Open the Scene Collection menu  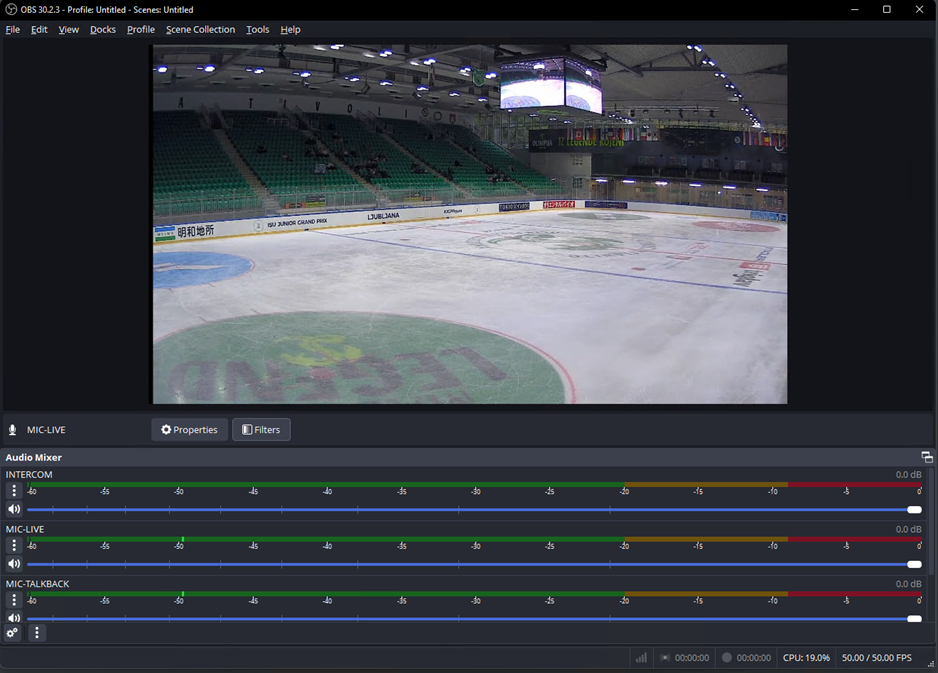pyautogui.click(x=200, y=30)
